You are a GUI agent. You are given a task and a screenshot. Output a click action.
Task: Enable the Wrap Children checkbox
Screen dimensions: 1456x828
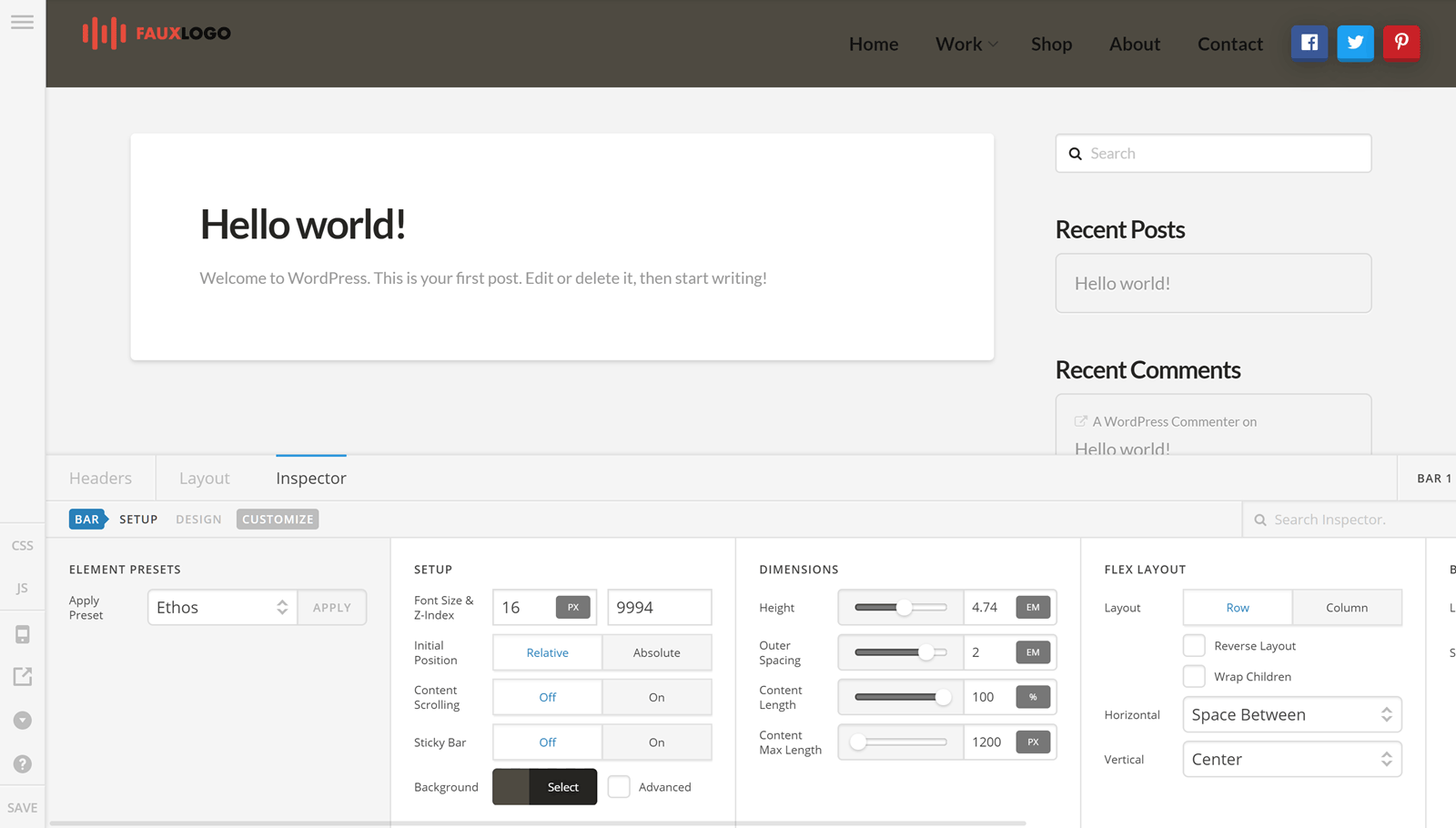(x=1194, y=677)
